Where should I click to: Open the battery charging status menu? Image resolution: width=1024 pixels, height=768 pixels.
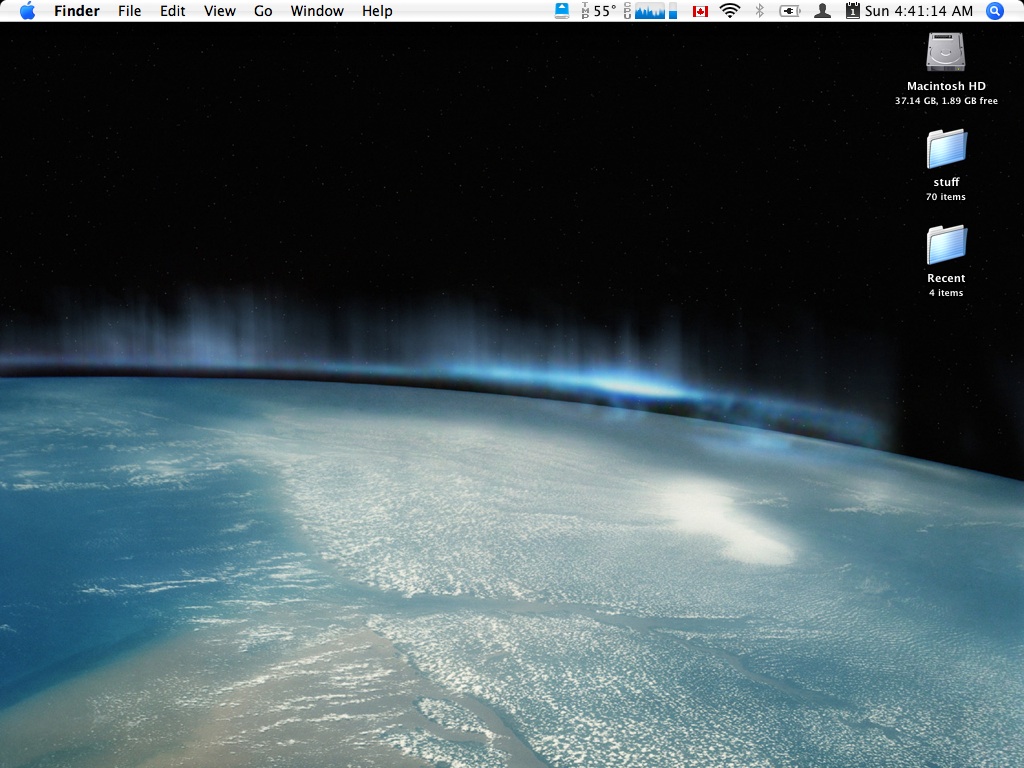point(790,11)
